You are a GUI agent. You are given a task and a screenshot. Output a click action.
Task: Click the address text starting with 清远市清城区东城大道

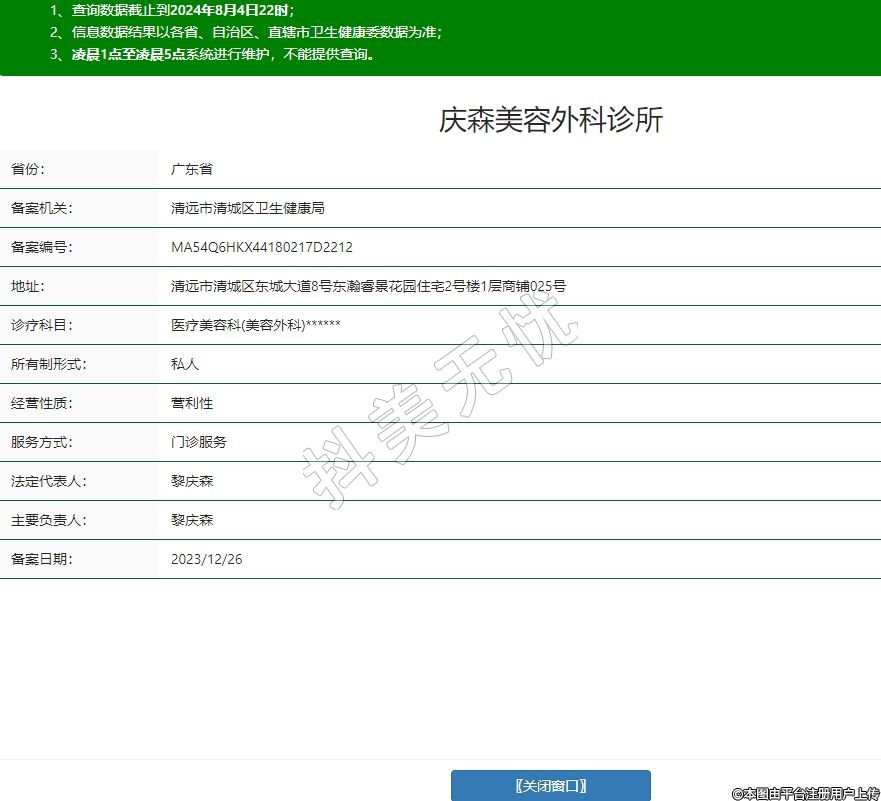click(x=368, y=286)
